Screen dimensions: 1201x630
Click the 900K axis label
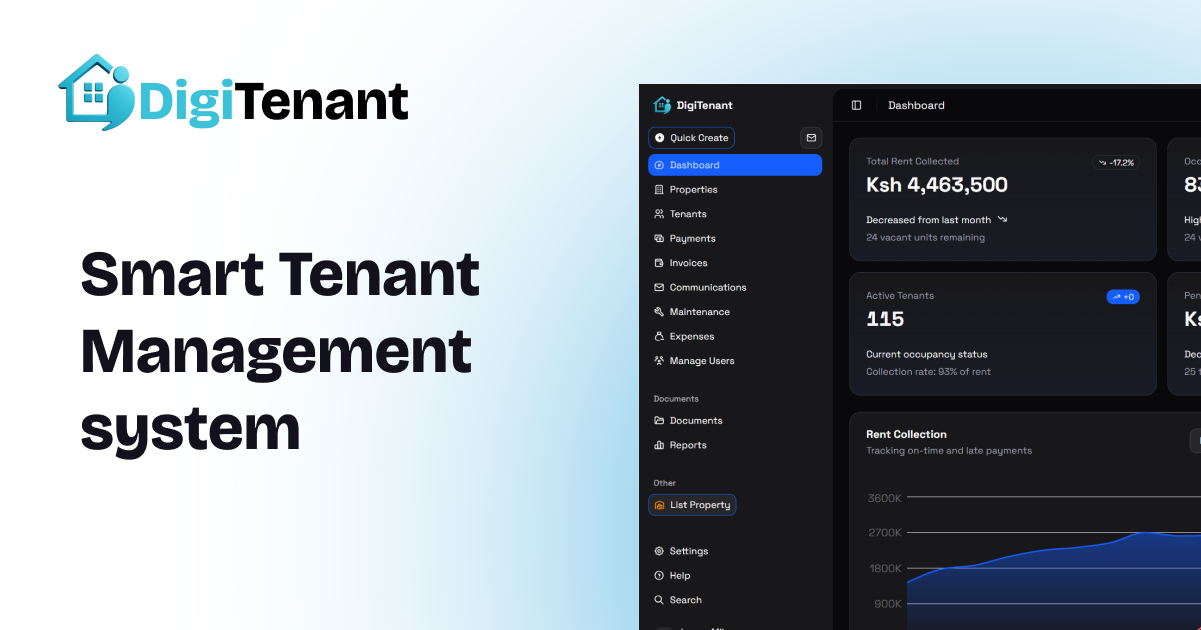click(888, 604)
